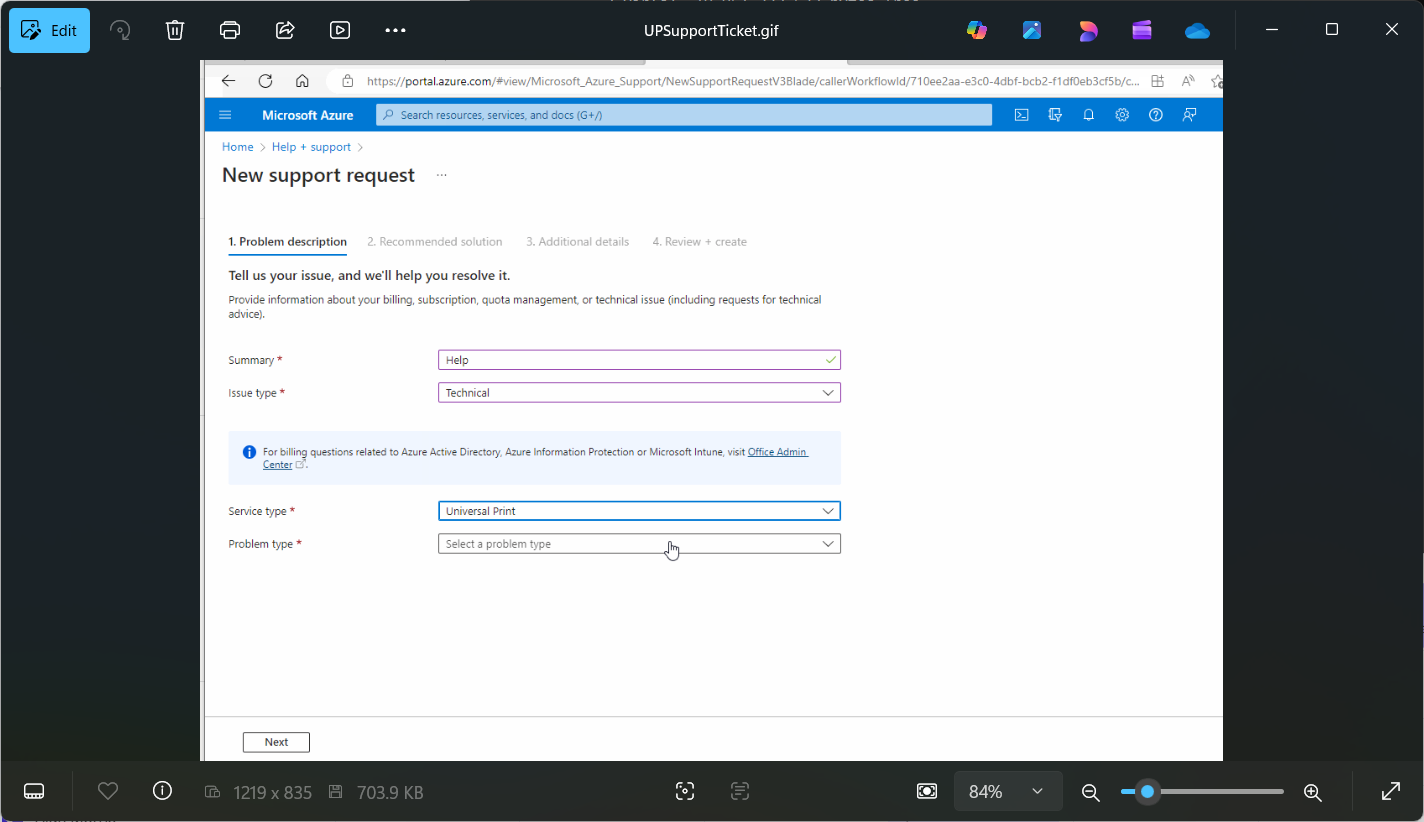Viewport: 1424px width, 822px height.
Task: Open the ellipsis next to New support request
Action: 441,175
